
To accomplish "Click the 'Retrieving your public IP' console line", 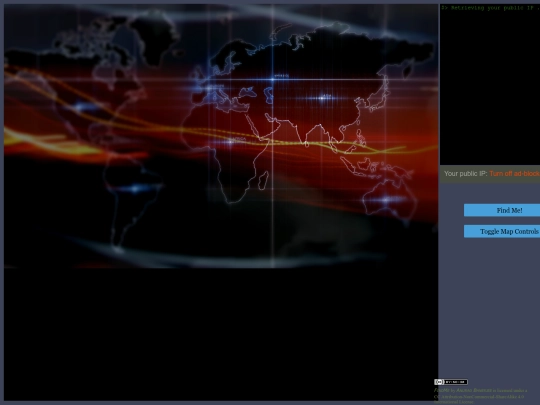I will [x=491, y=8].
